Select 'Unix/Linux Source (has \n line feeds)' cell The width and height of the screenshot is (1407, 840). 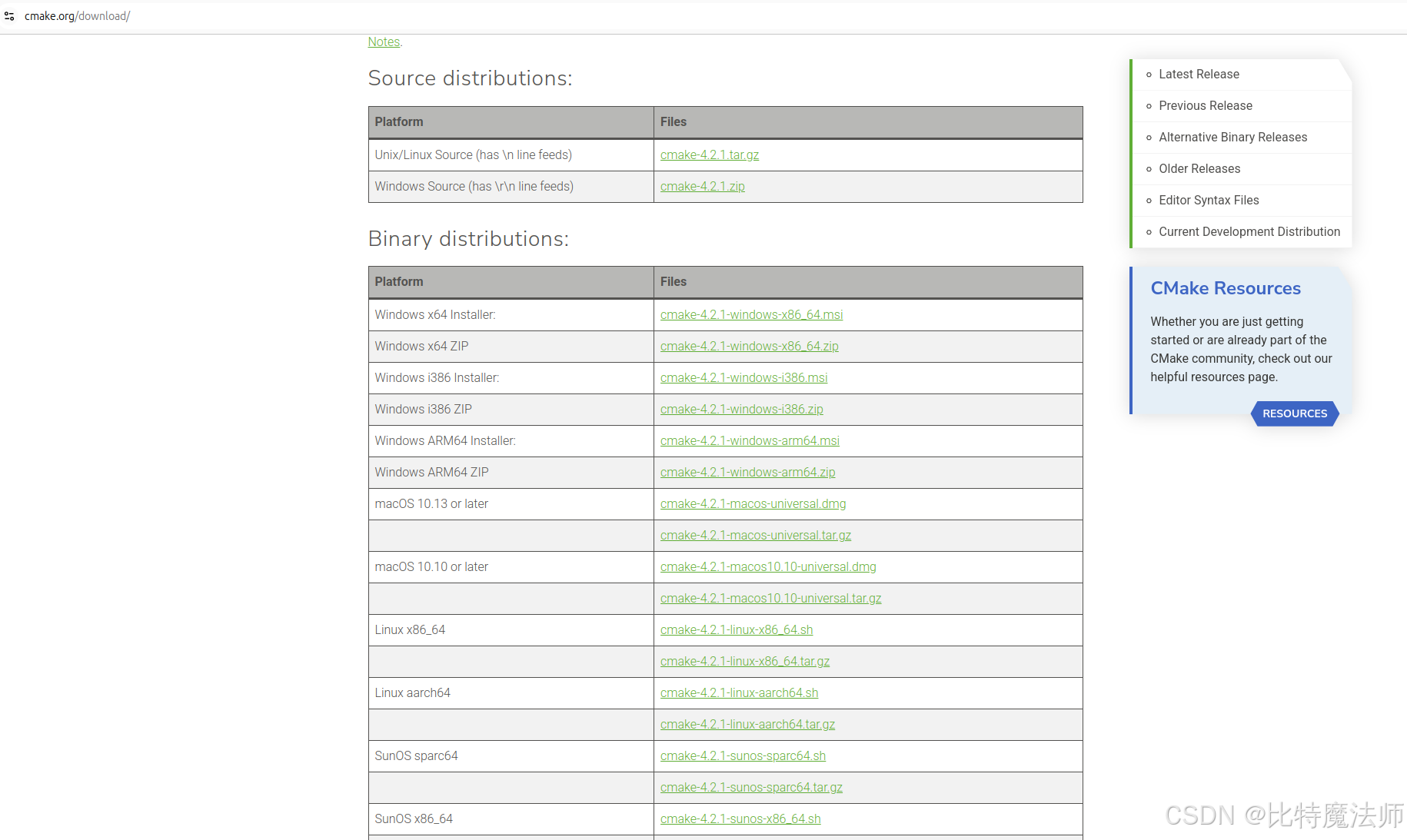[x=511, y=155]
